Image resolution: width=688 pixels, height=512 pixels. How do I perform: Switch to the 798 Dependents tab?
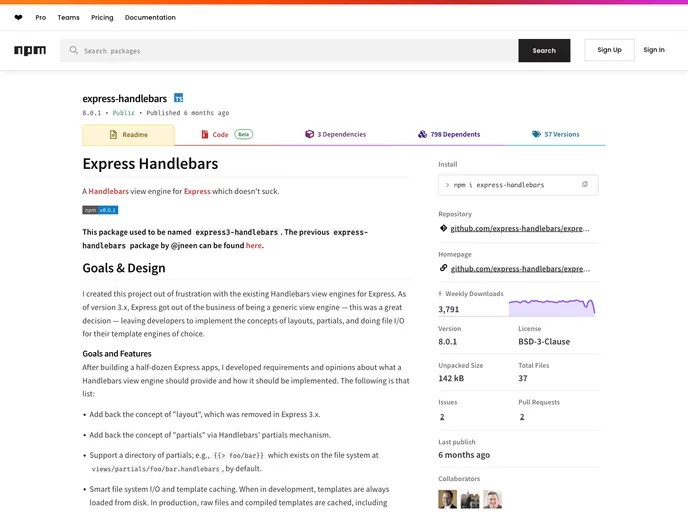tap(449, 134)
